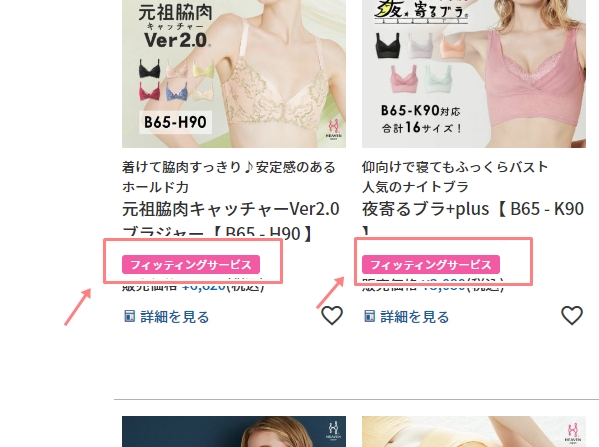Select the blue lace bra variant
The height and width of the screenshot is (447, 599).
(x=176, y=91)
